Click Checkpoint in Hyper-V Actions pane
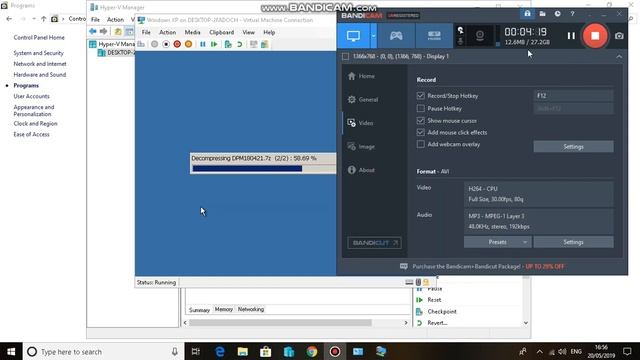Image resolution: width=640 pixels, height=360 pixels. pos(442,311)
